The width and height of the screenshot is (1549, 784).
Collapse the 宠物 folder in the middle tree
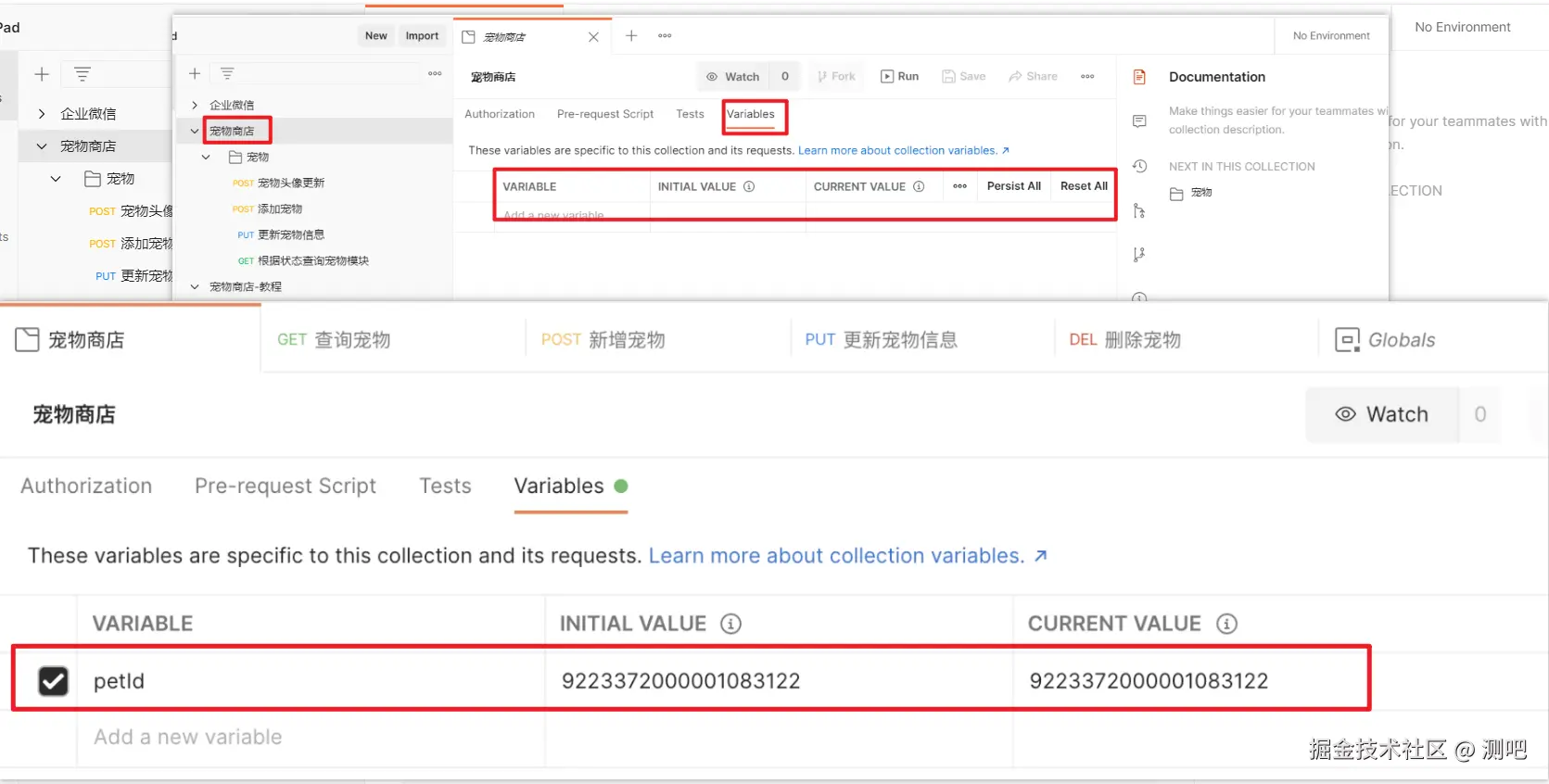(x=206, y=157)
